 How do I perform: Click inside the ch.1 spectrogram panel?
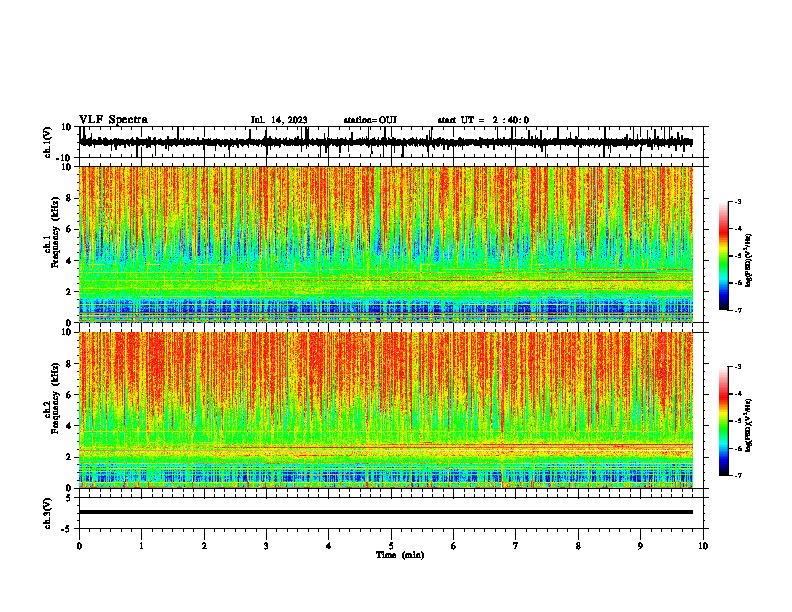click(386, 244)
